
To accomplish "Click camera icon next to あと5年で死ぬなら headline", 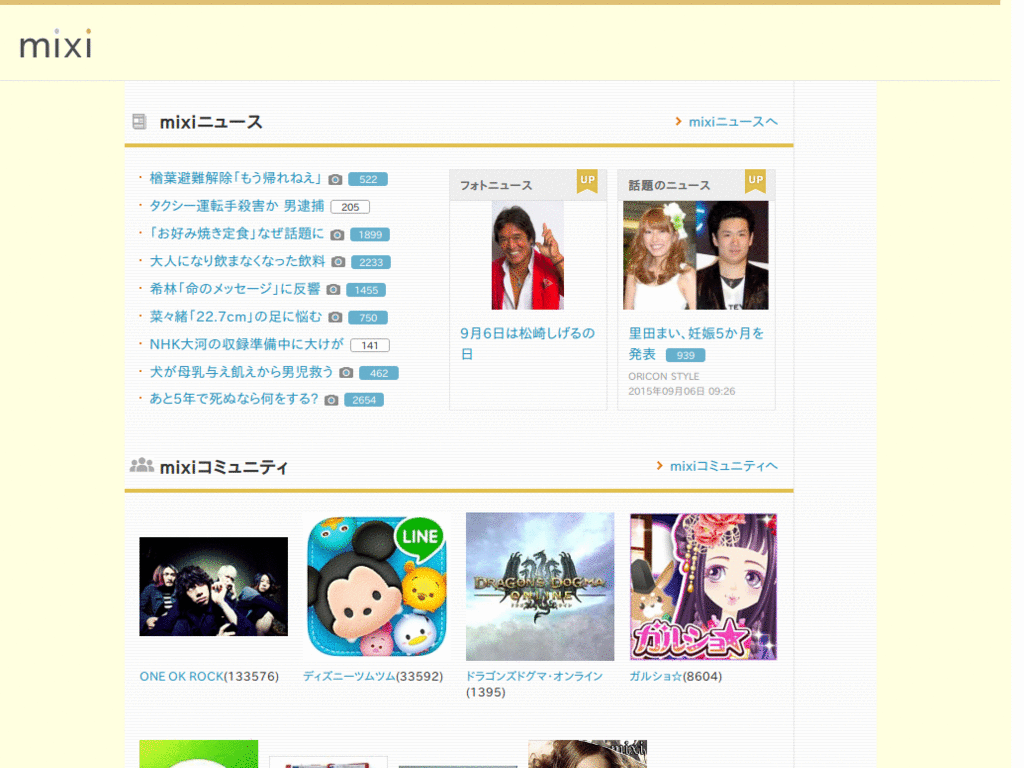I will (x=331, y=400).
